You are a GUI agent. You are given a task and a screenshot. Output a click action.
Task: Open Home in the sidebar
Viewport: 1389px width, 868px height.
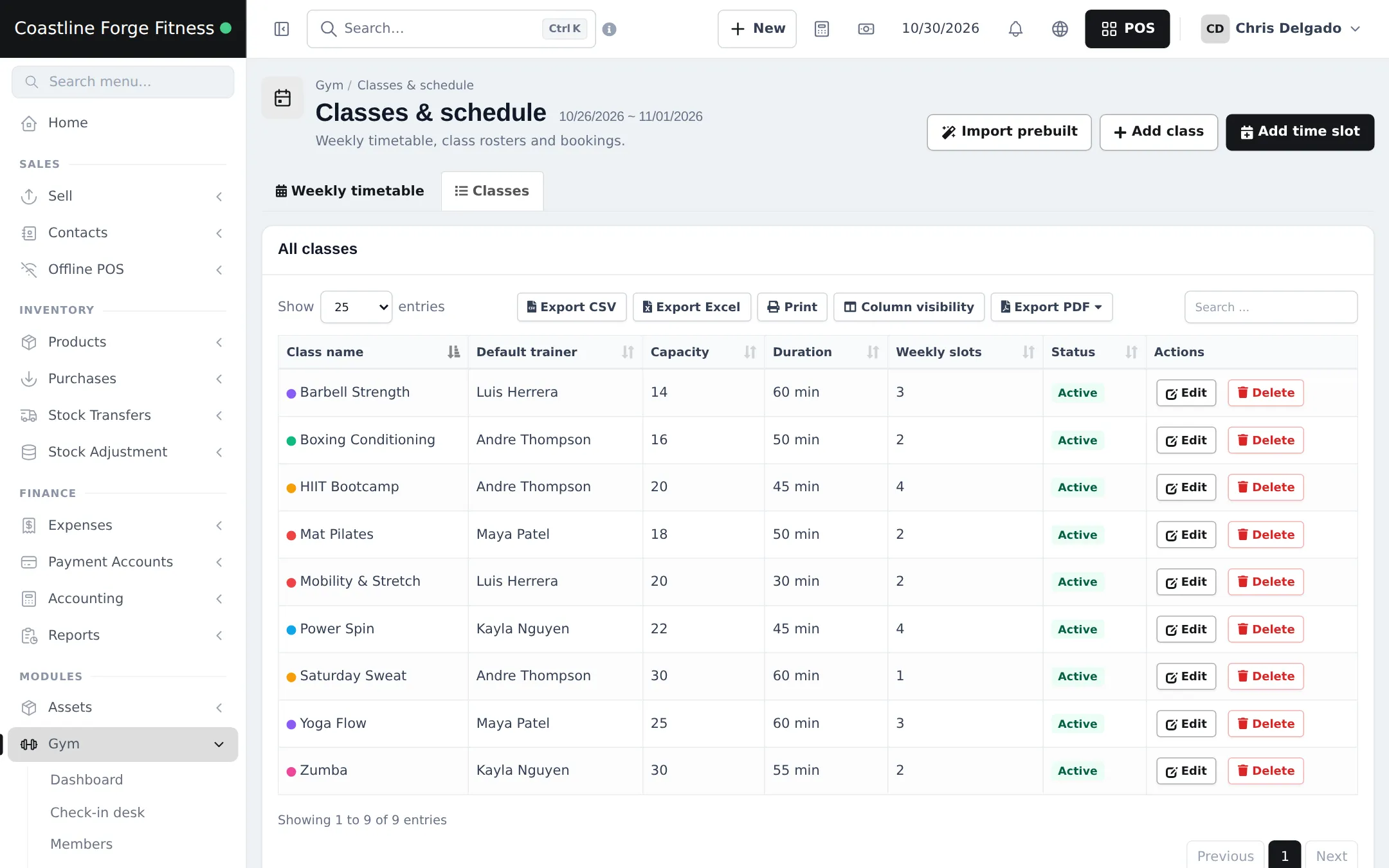122,123
